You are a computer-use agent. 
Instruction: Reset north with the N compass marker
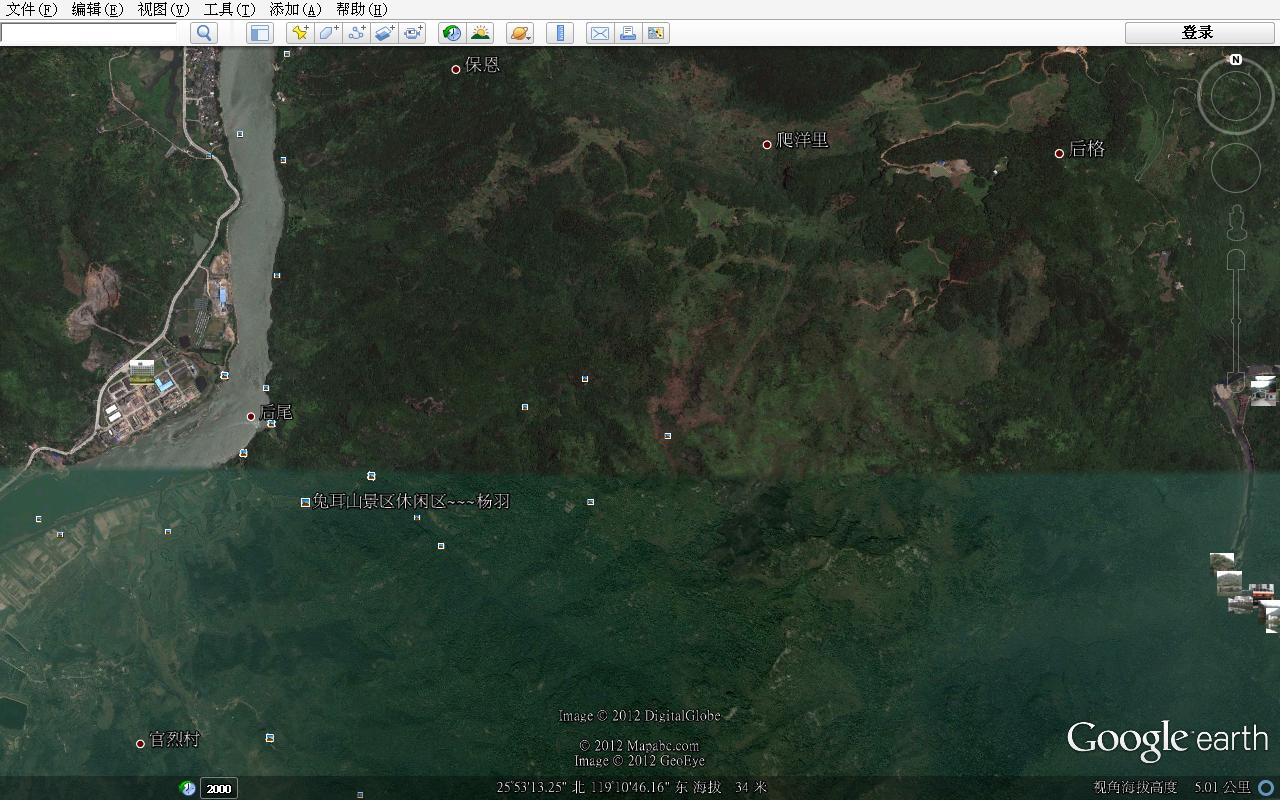click(1236, 60)
